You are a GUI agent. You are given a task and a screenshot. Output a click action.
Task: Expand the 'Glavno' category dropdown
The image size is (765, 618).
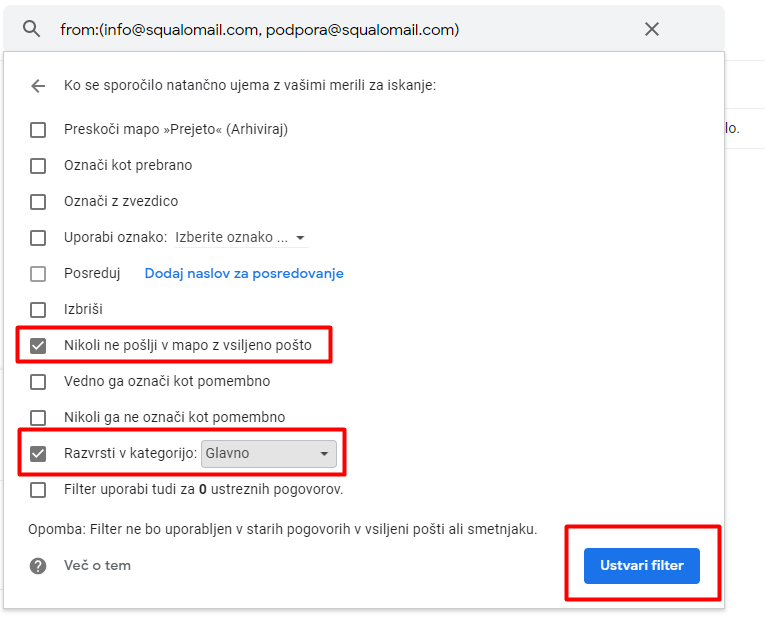(268, 454)
